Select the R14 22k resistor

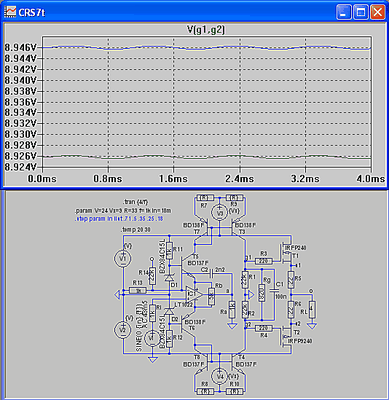[x=152, y=276]
